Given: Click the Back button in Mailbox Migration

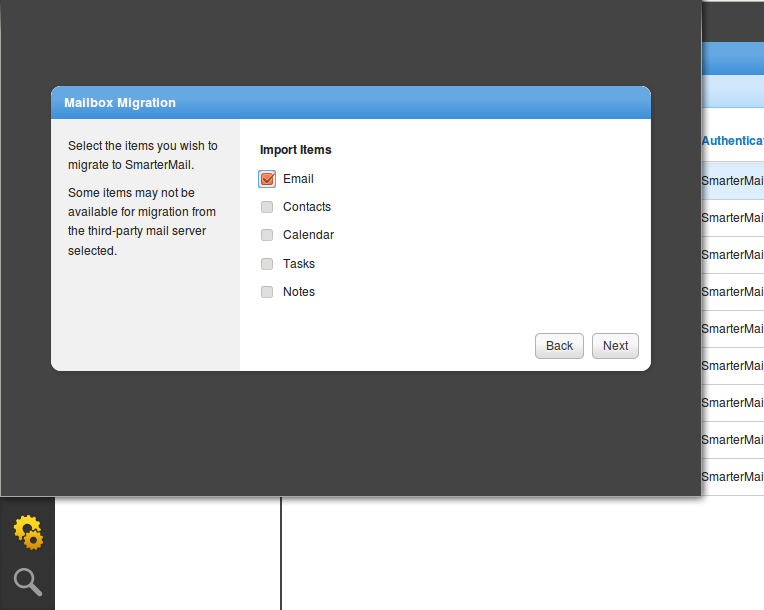Looking at the screenshot, I should (x=559, y=346).
